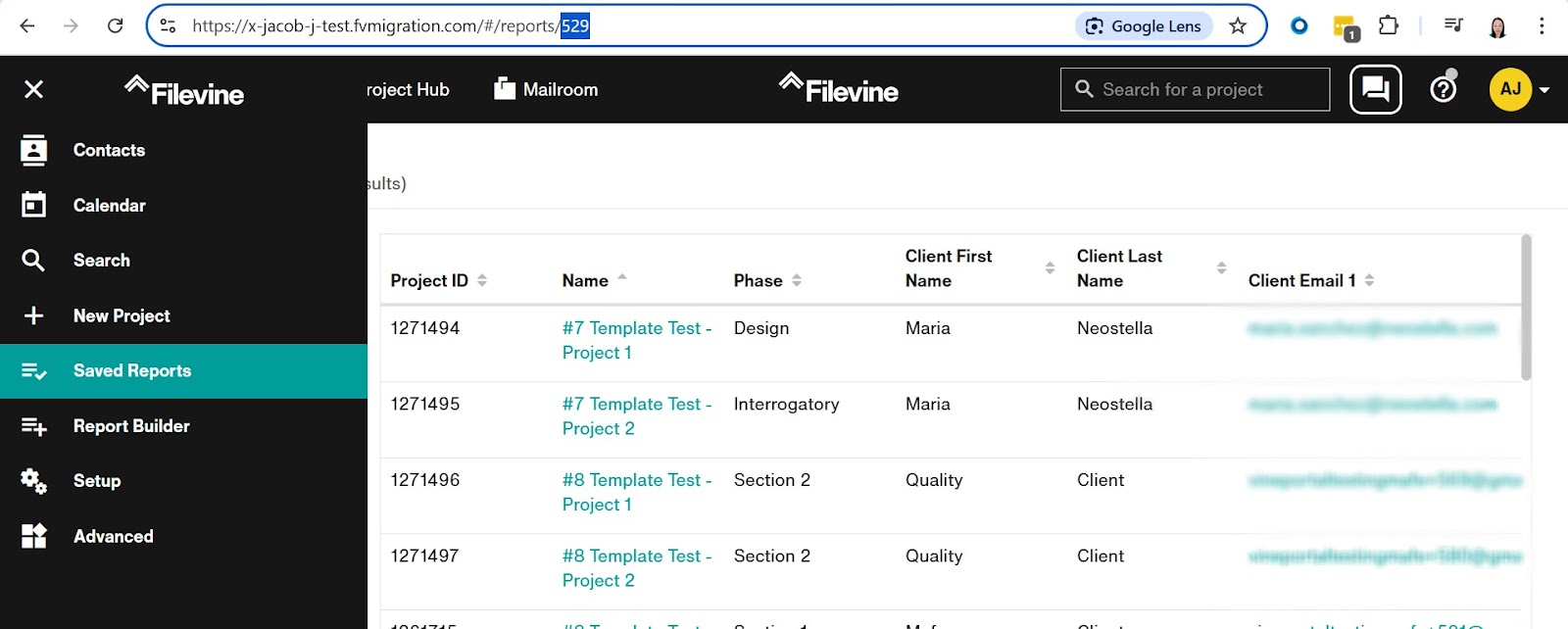Click project ID 1271497 cell
The image size is (1568, 629).
(425, 556)
